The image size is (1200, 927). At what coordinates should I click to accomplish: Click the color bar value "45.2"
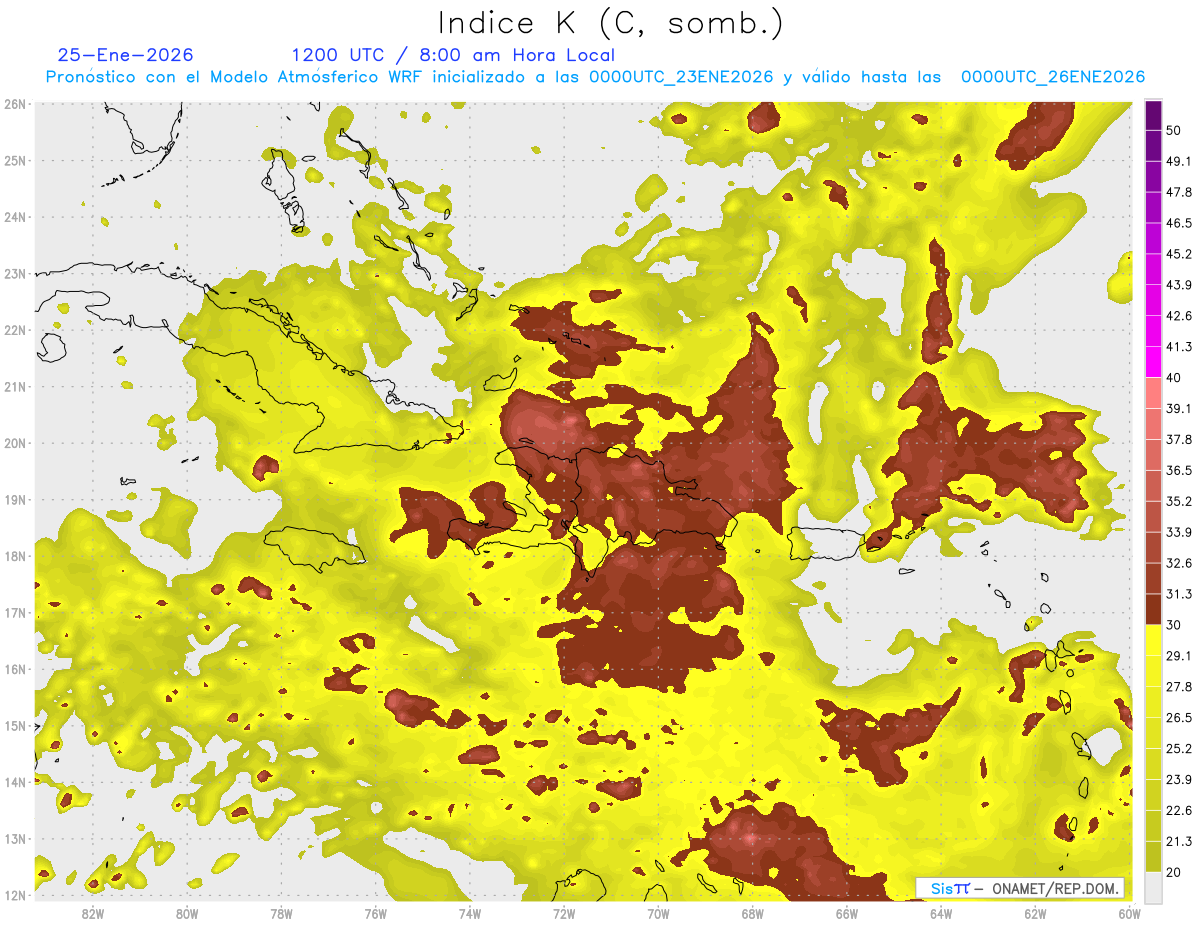(x=1179, y=254)
